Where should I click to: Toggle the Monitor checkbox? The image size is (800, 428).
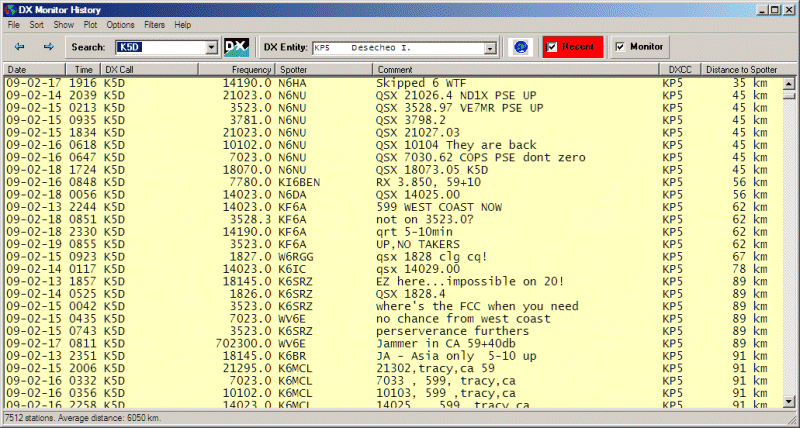[621, 47]
